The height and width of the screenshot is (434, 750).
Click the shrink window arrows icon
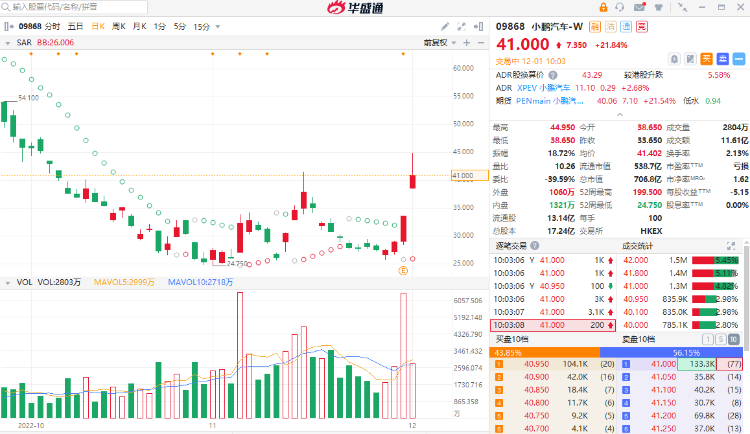point(683,7)
